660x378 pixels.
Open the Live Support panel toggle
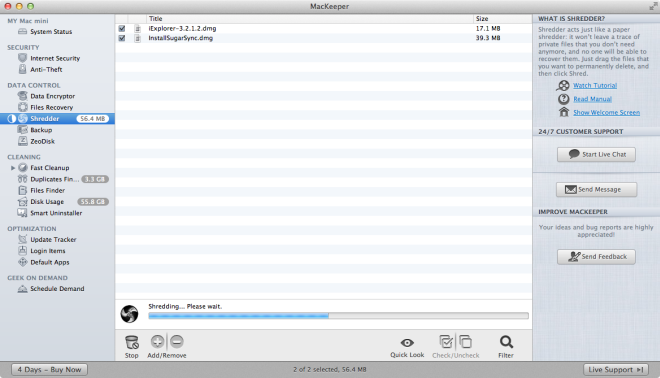(x=616, y=370)
